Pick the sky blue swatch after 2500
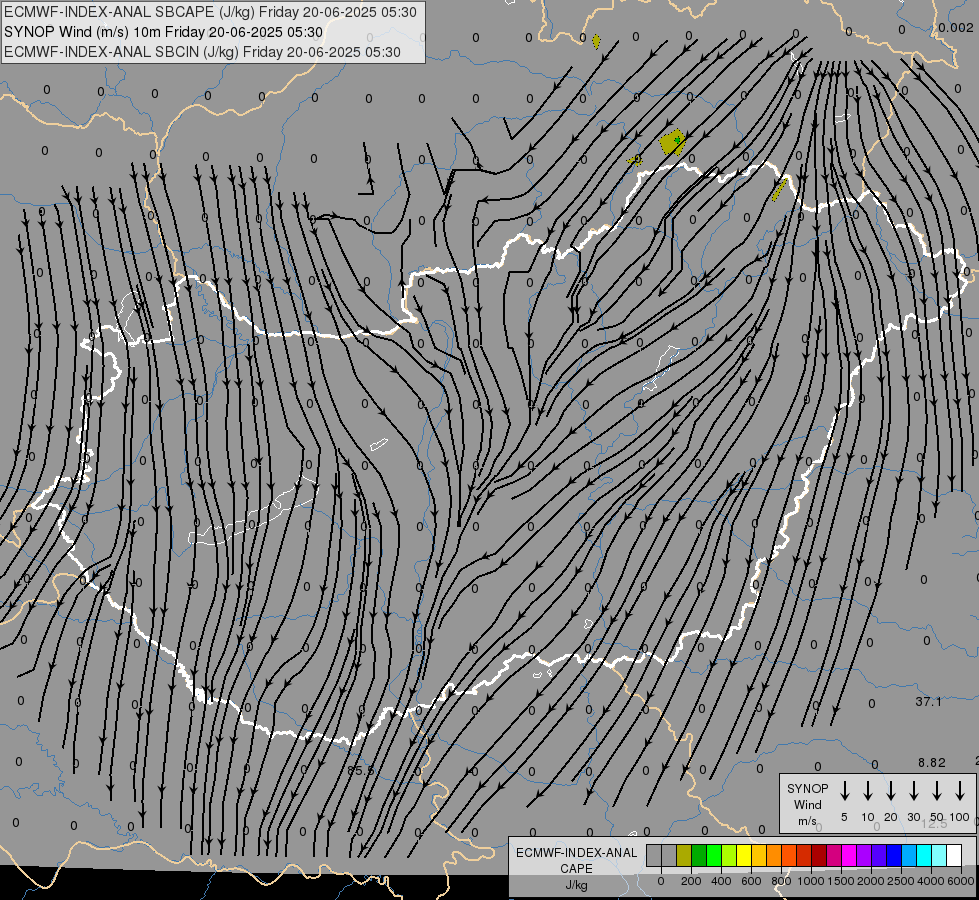Viewport: 979px width, 900px height. tap(908, 855)
